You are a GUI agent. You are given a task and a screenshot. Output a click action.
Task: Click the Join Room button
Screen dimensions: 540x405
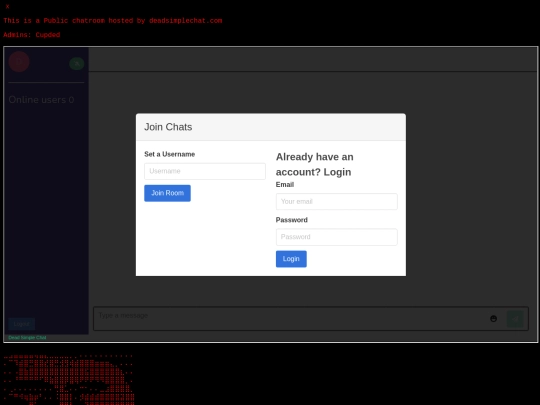(167, 193)
